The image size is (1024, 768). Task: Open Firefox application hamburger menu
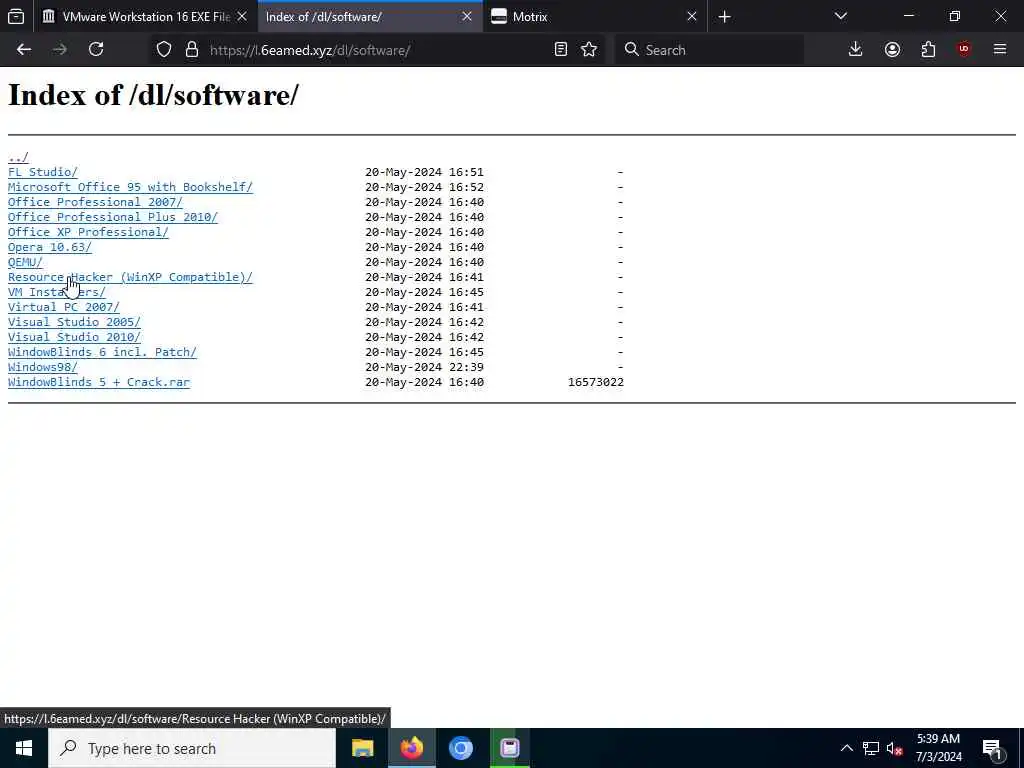pos(1000,50)
